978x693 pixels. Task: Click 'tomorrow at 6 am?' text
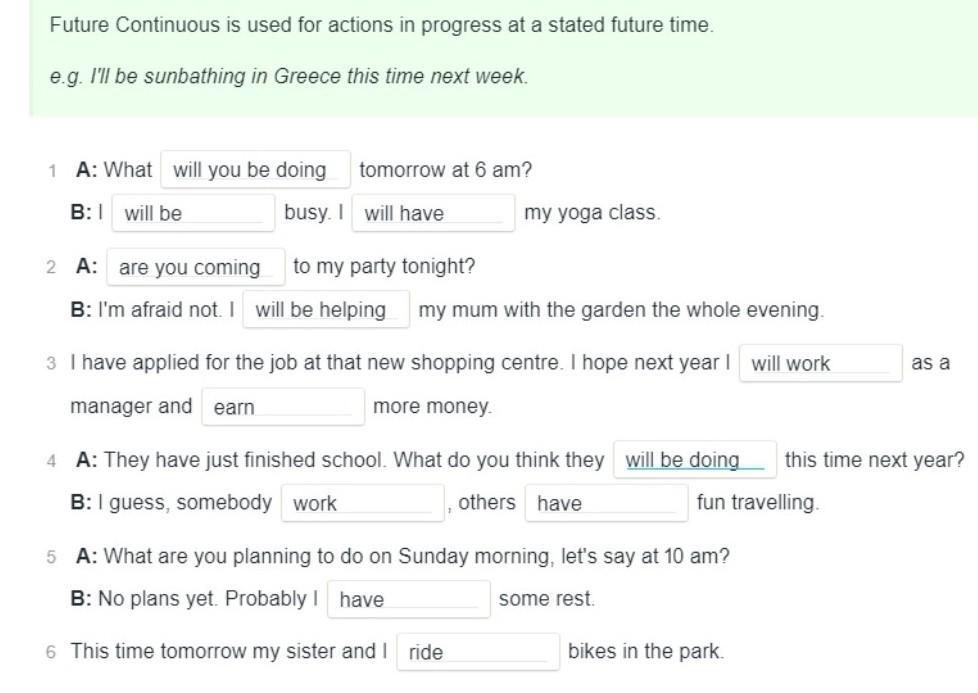click(445, 170)
